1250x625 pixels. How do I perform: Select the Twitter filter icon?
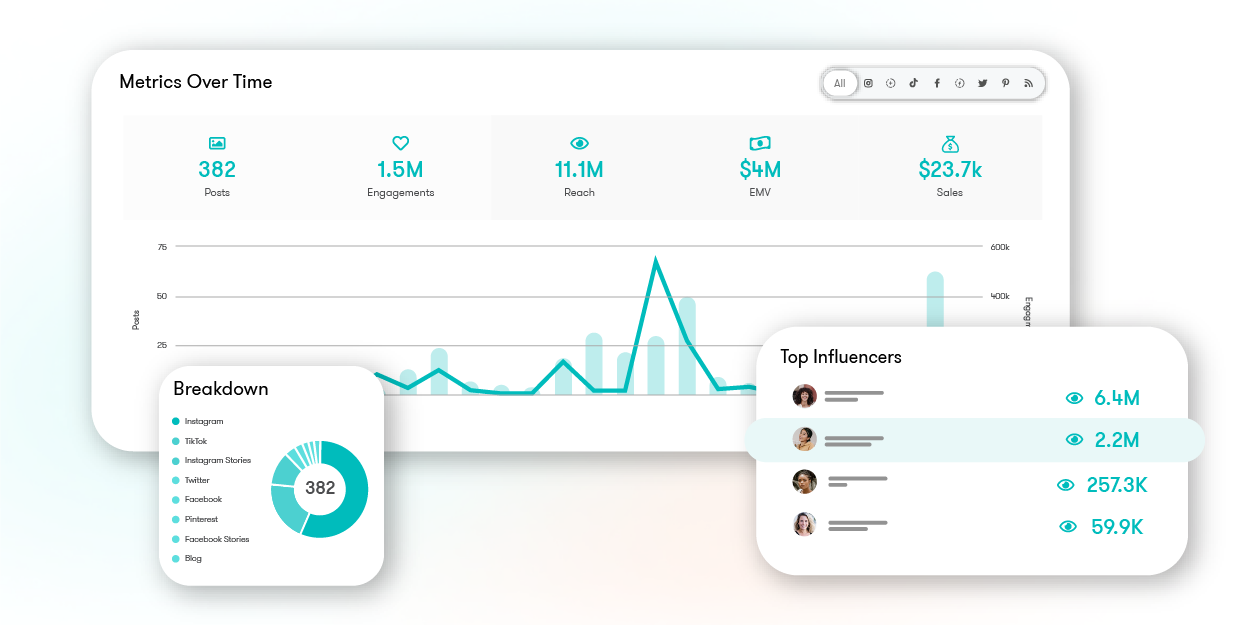(x=982, y=83)
